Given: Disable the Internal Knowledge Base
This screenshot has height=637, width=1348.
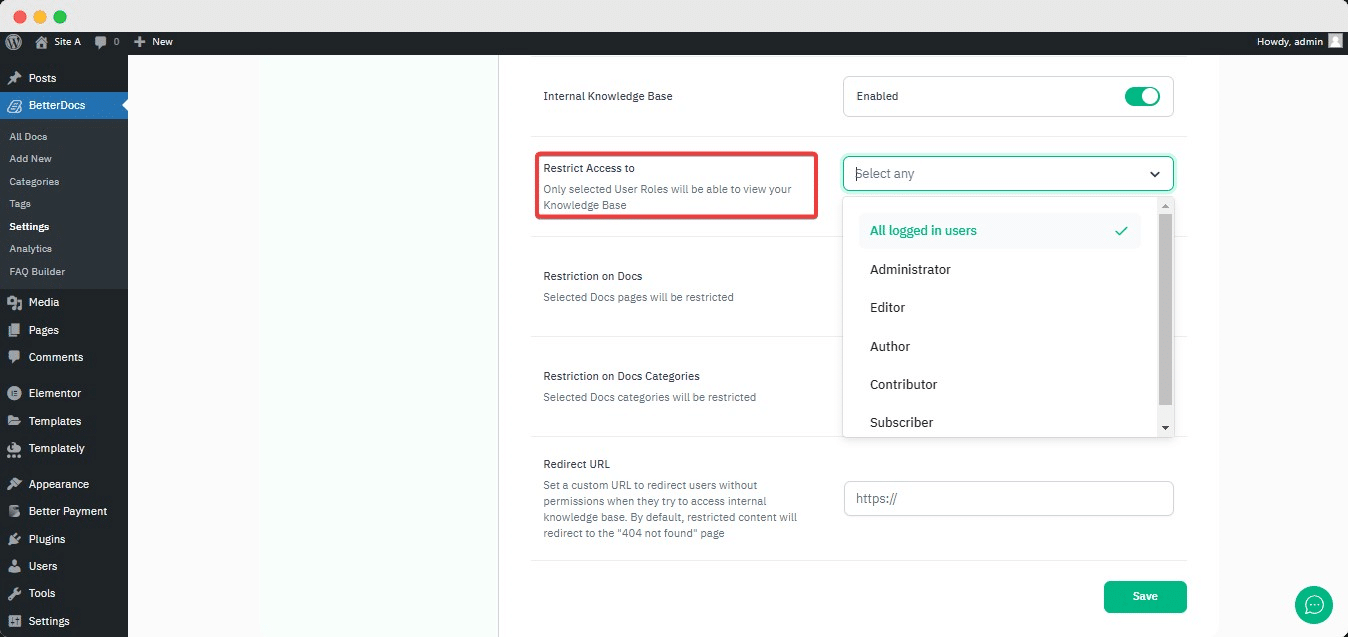Looking at the screenshot, I should tap(1142, 96).
